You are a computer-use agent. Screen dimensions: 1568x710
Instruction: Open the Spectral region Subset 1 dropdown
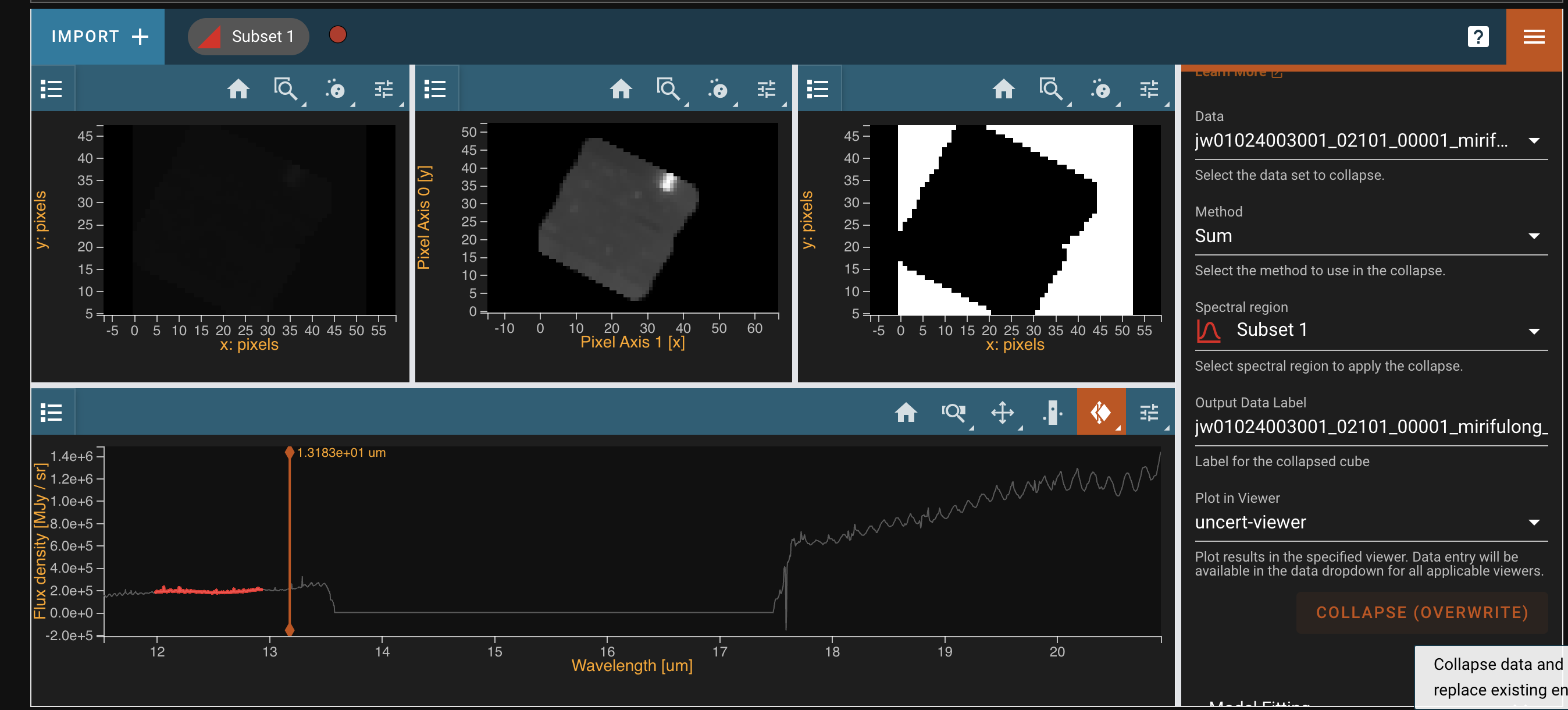coord(1364,331)
